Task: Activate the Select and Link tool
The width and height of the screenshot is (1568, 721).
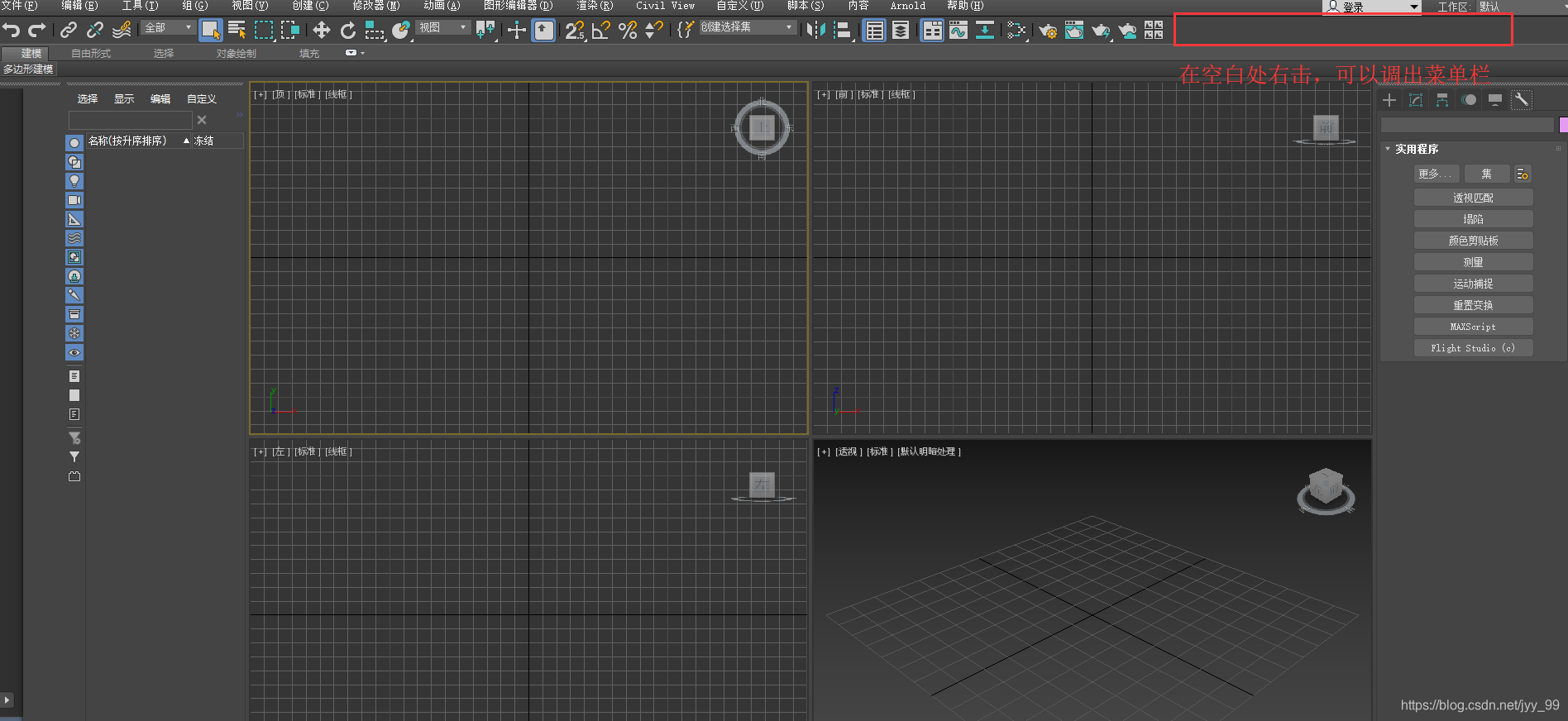Action: point(69,31)
